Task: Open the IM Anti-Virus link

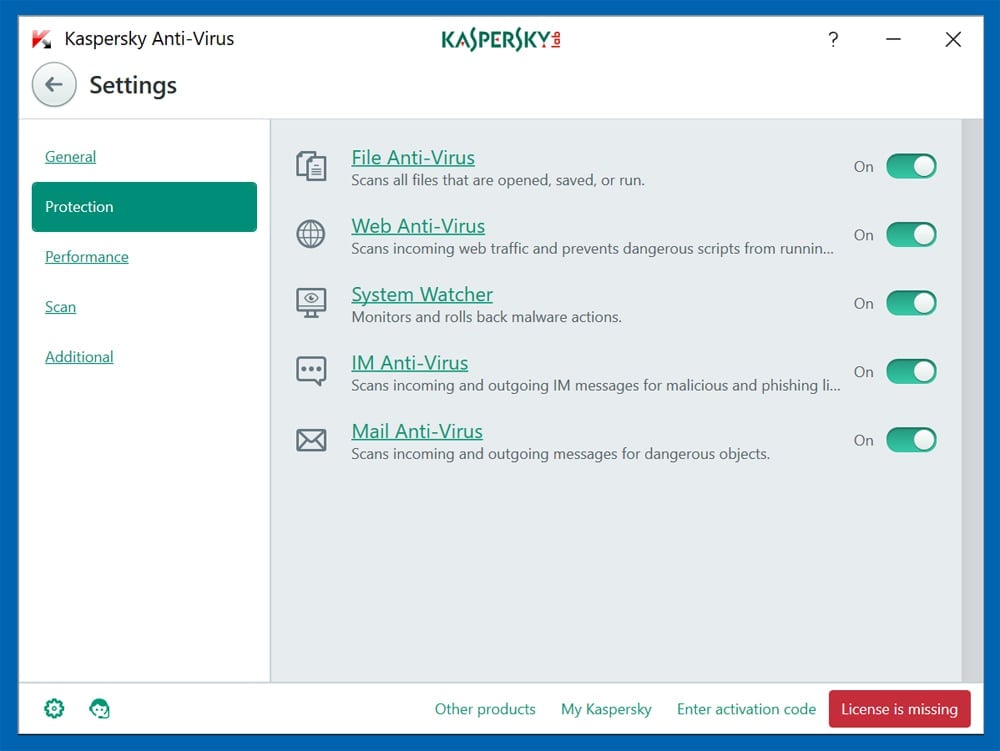Action: tap(409, 363)
